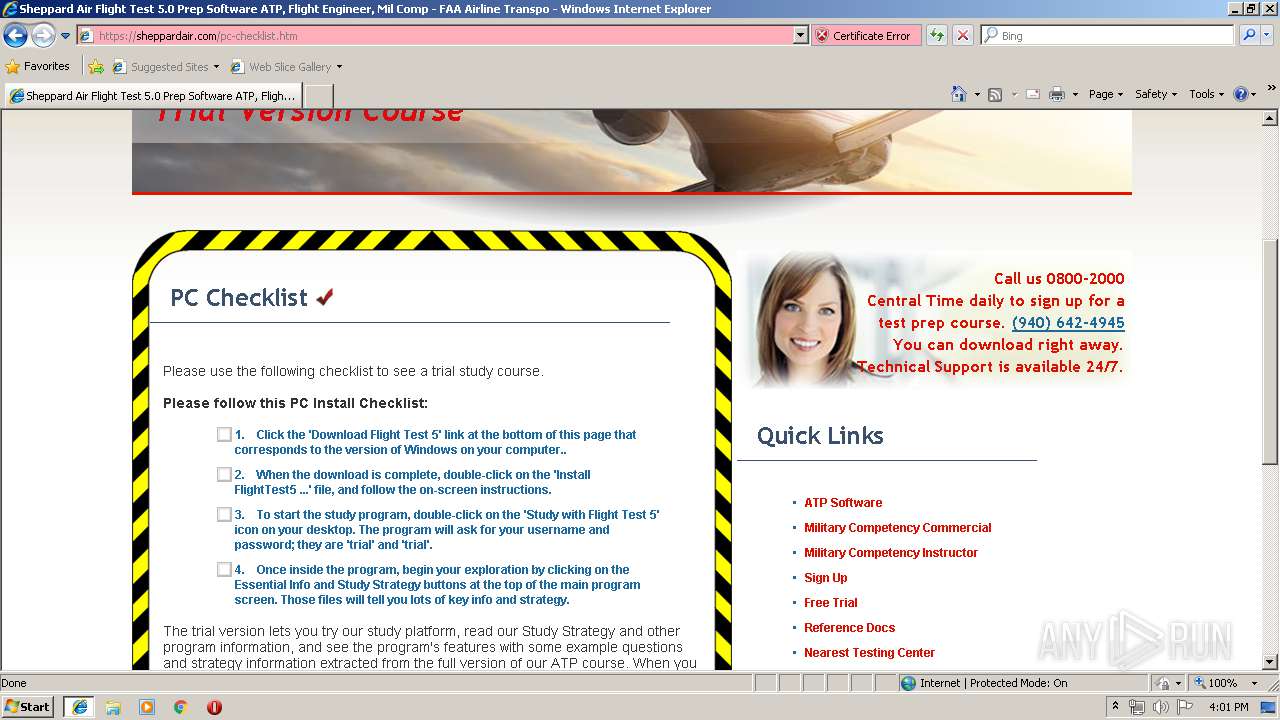Select the Sheppard Air Flight Test tab
This screenshot has width=1280, height=720.
(x=153, y=96)
